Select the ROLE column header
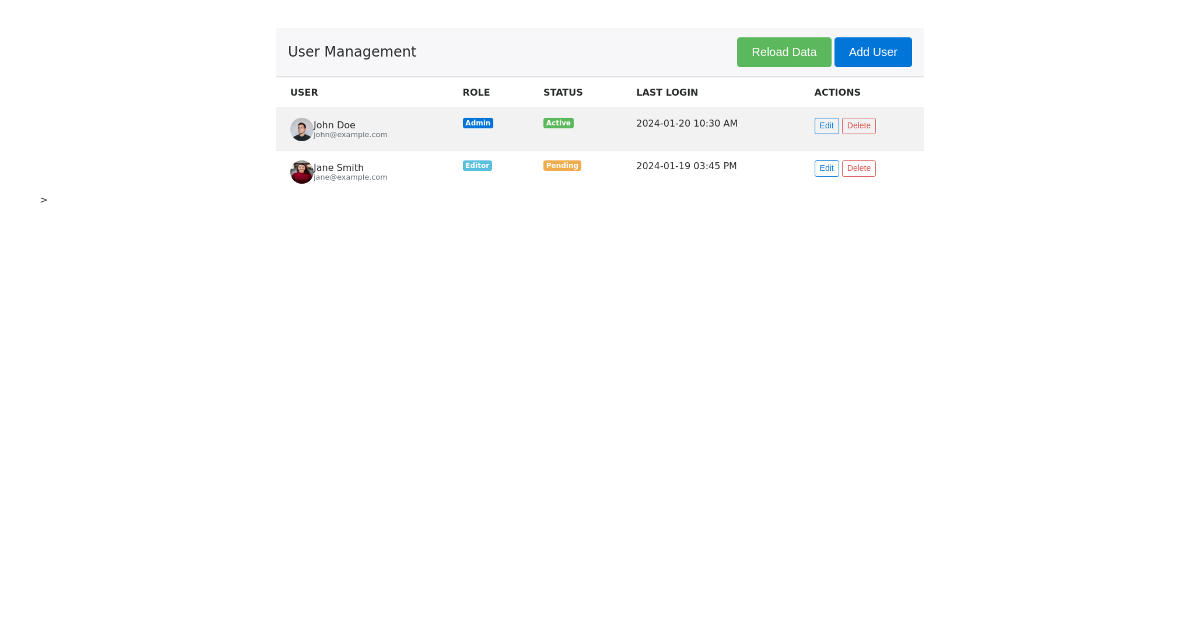 pyautogui.click(x=476, y=92)
